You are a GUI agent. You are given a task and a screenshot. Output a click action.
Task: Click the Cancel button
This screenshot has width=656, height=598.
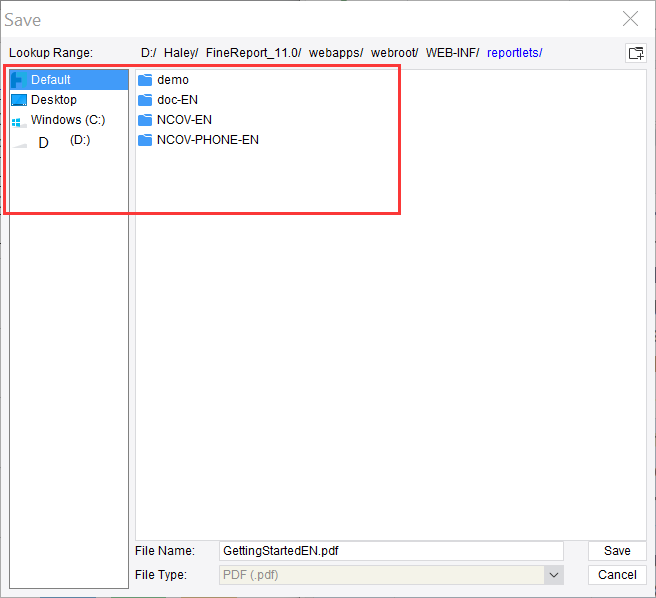point(617,575)
